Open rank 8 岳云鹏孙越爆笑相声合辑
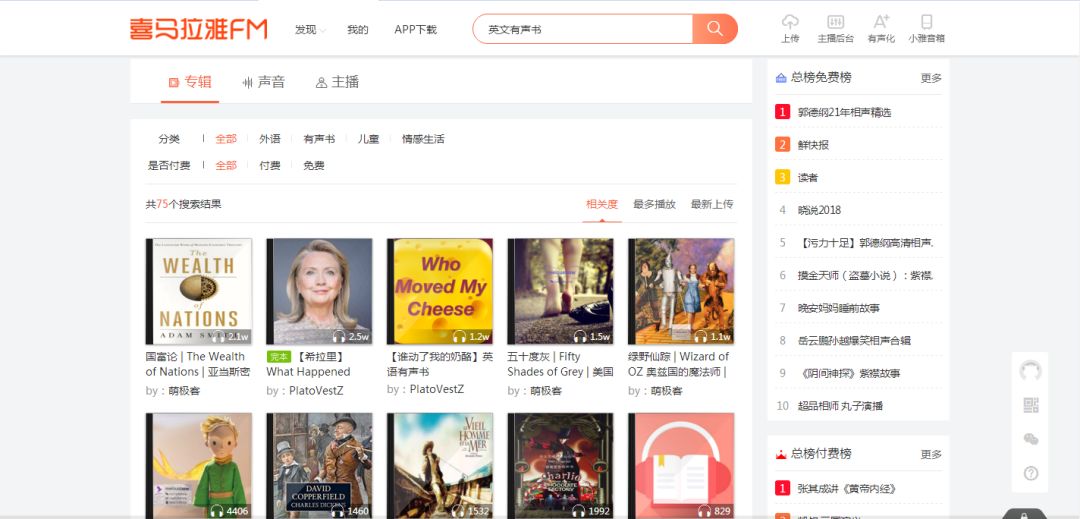 854,341
